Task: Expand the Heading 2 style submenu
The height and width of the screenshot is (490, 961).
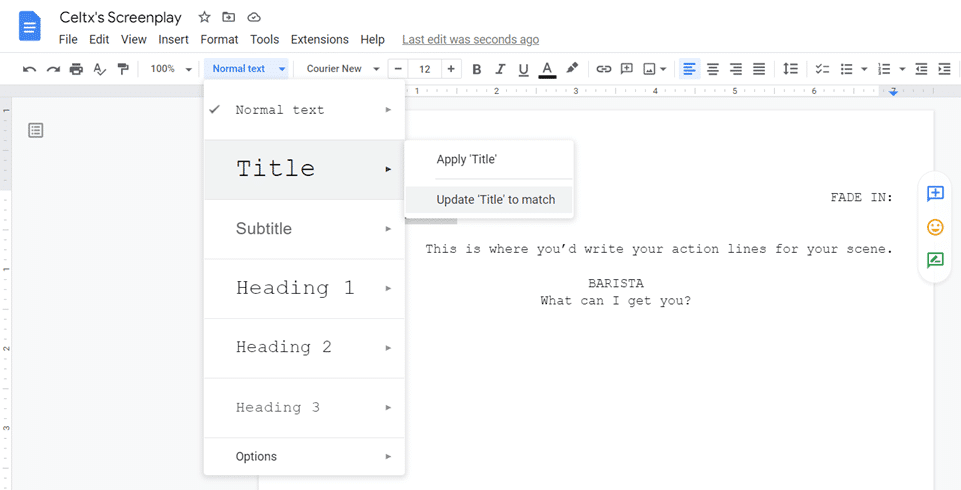Action: click(388, 347)
